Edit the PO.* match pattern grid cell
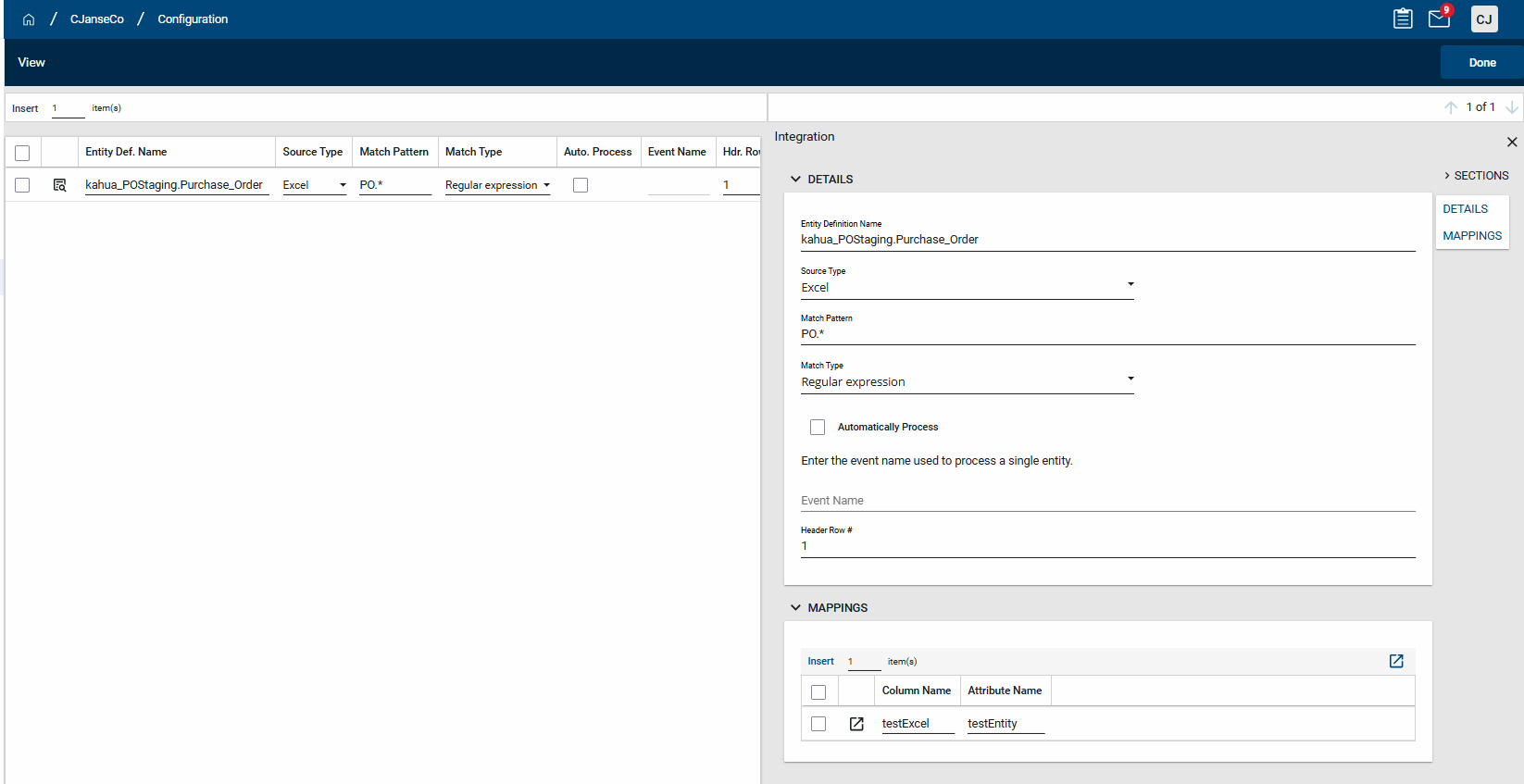Screen dimensions: 1524x784 tap(395, 185)
